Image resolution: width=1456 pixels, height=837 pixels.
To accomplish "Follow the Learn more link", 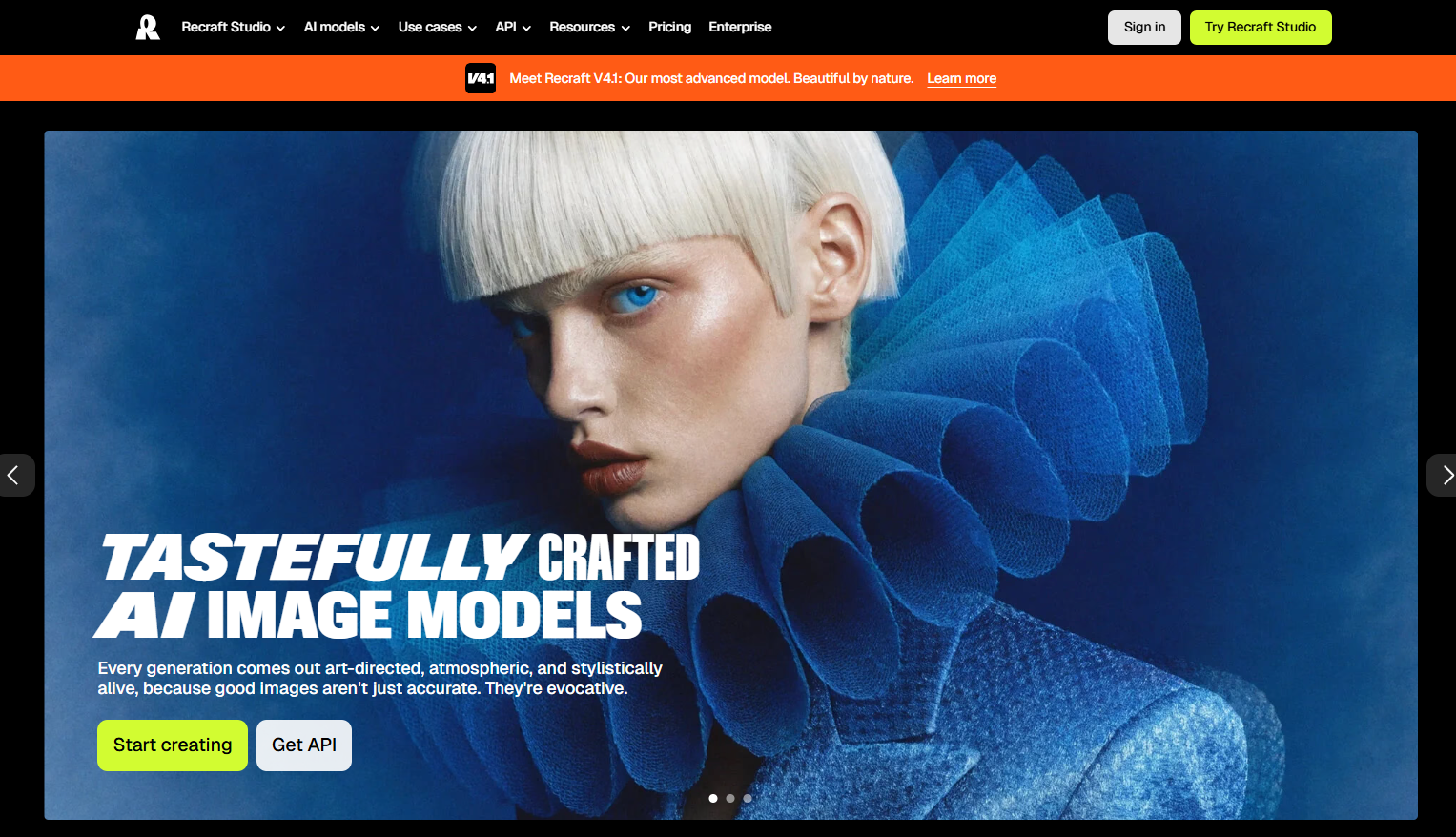I will click(961, 78).
